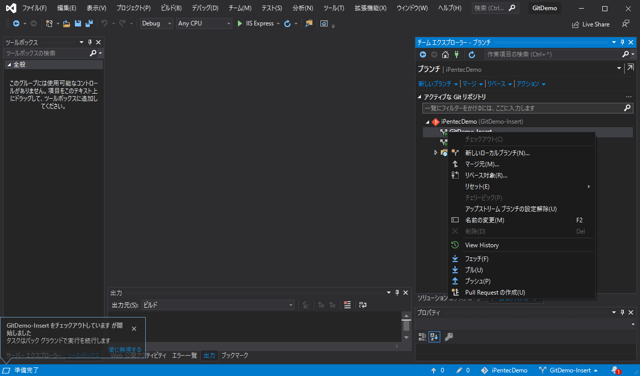Click the Save icon in toolbar

(78, 24)
